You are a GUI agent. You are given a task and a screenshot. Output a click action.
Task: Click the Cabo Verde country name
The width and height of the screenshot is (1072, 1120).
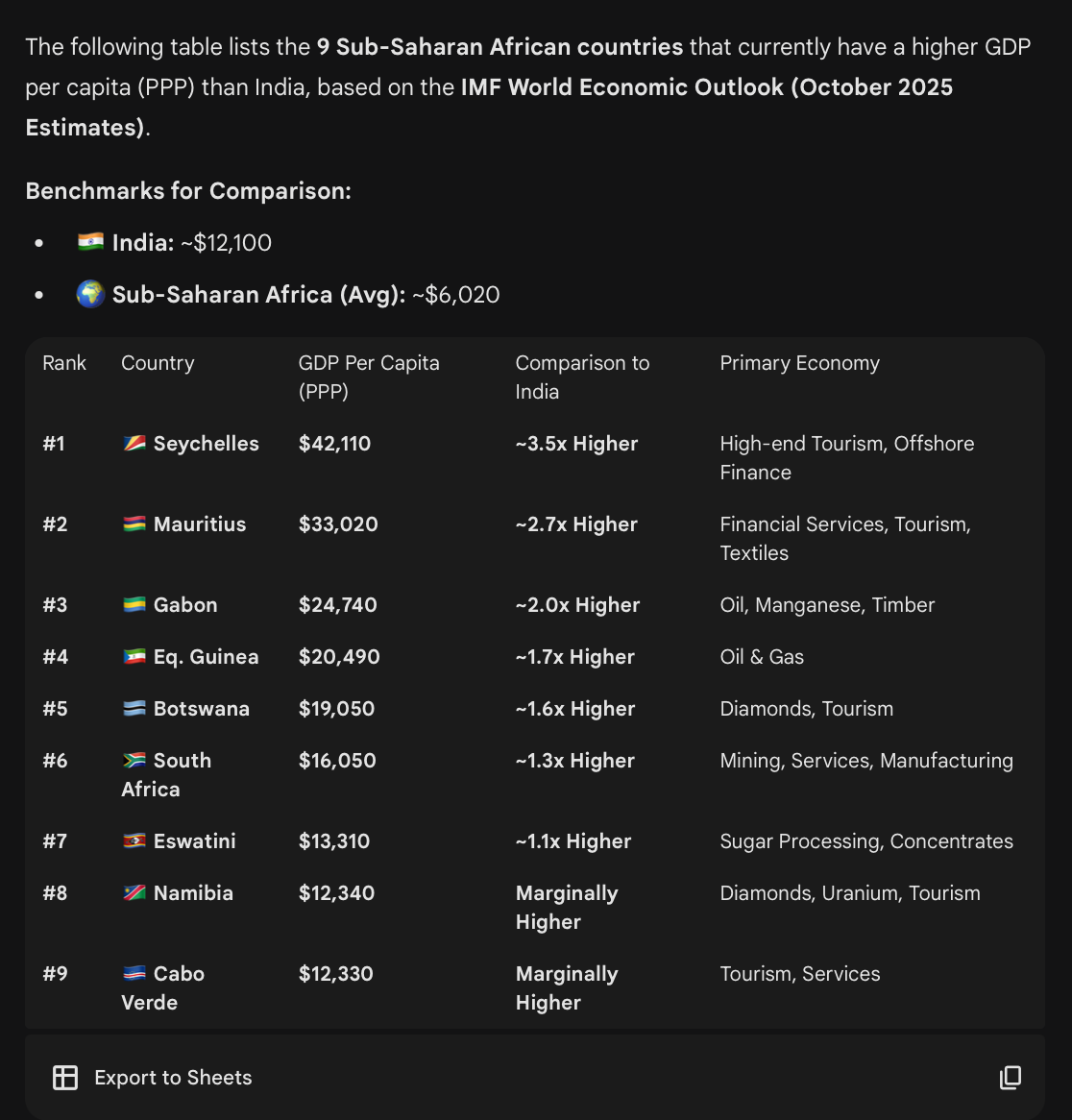point(163,987)
